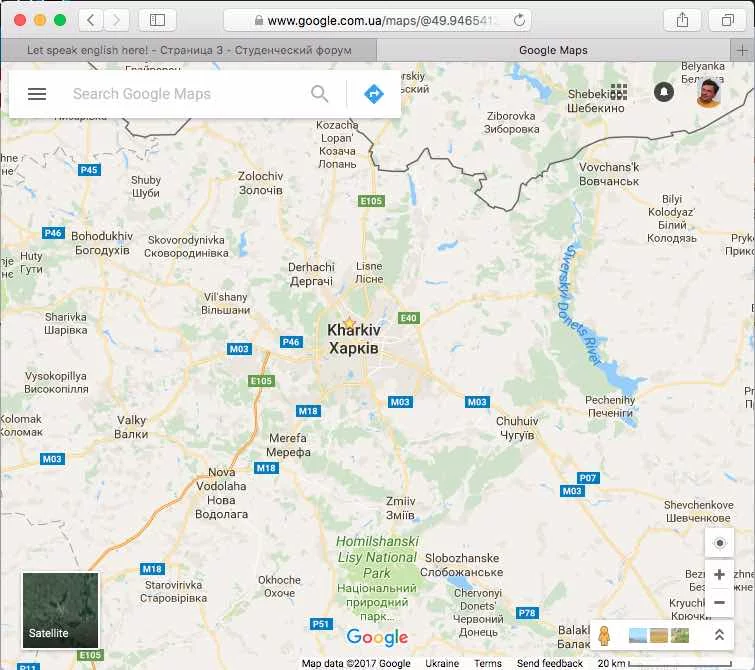This screenshot has height=670, width=755.
Task: Open the Google Maps hamburger menu
Action: tap(37, 94)
